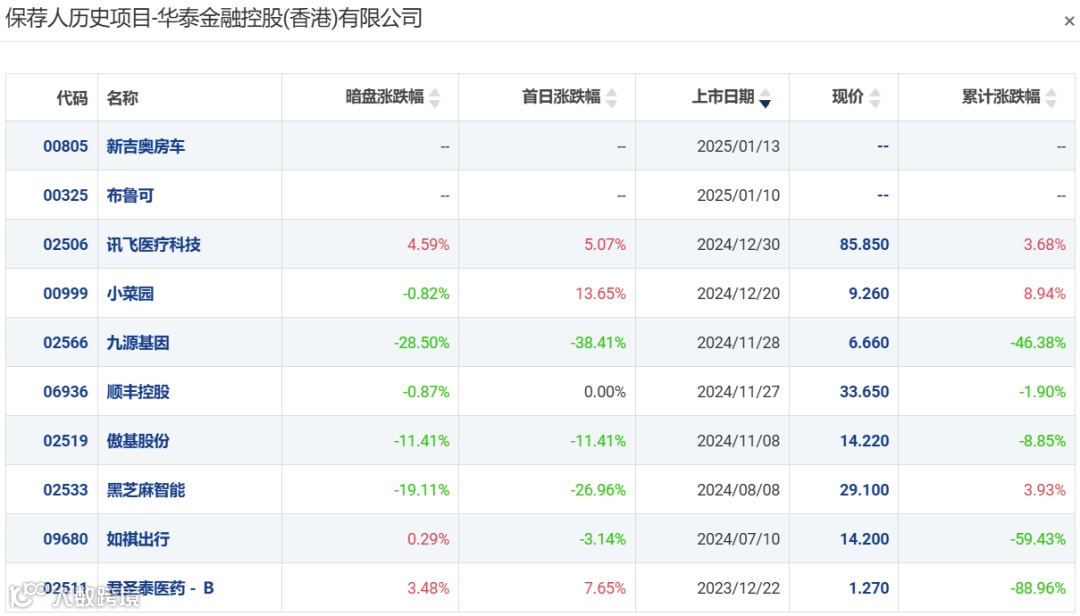Select listing date 2024/08/08
Screen dimensions: 1080x616
tap(738, 490)
